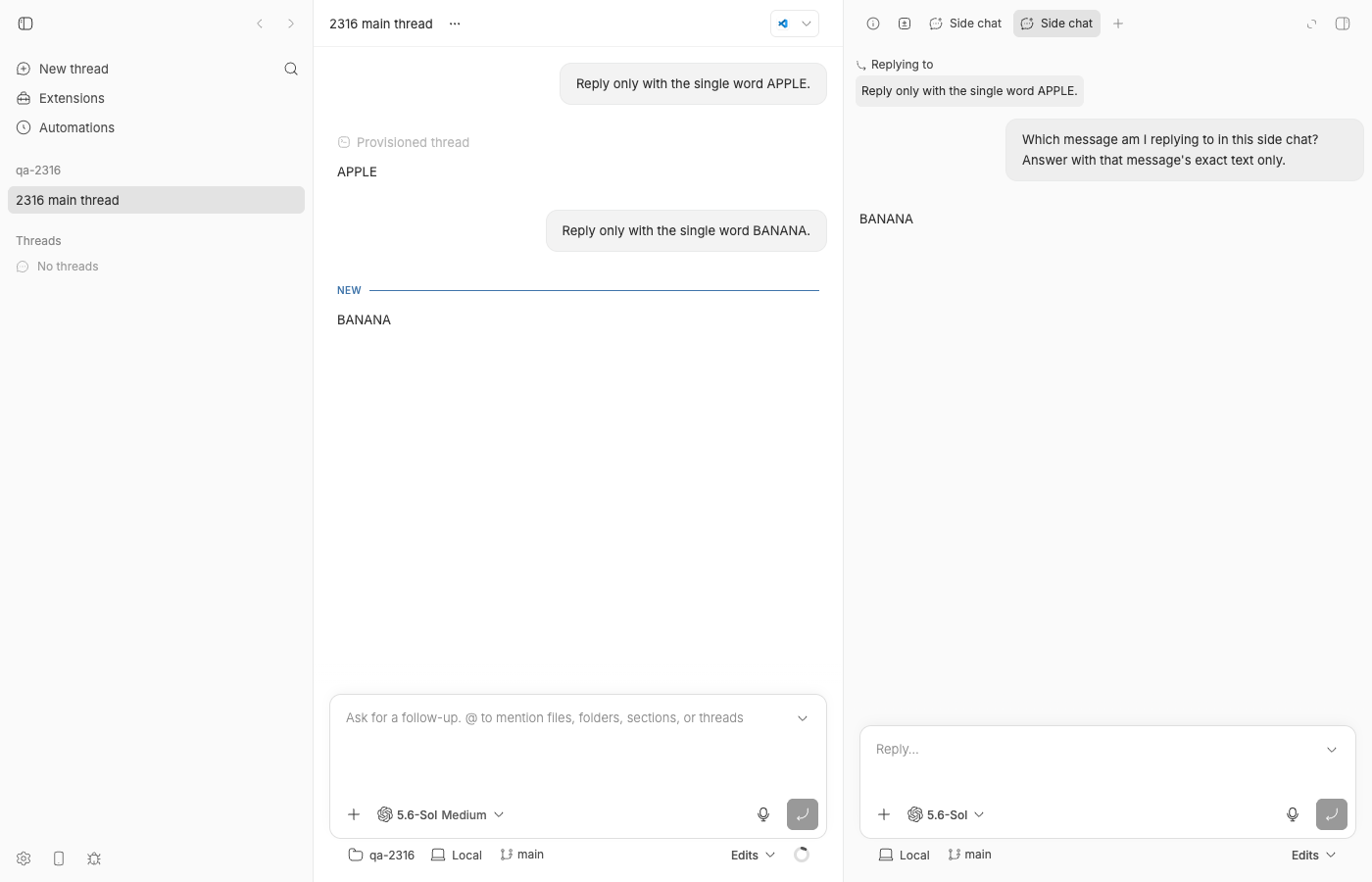1372x882 pixels.
Task: Open Automations in the sidebar
Action: pos(66,127)
